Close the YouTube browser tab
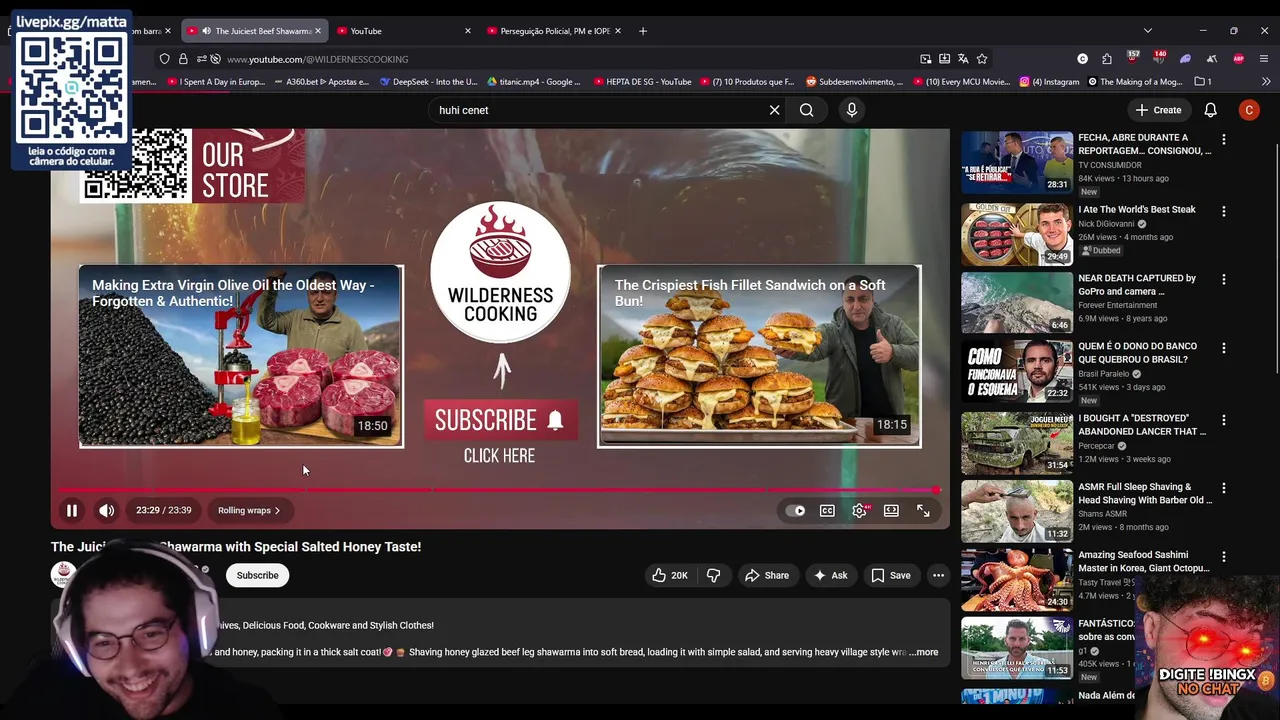Image resolution: width=1280 pixels, height=720 pixels. click(467, 31)
